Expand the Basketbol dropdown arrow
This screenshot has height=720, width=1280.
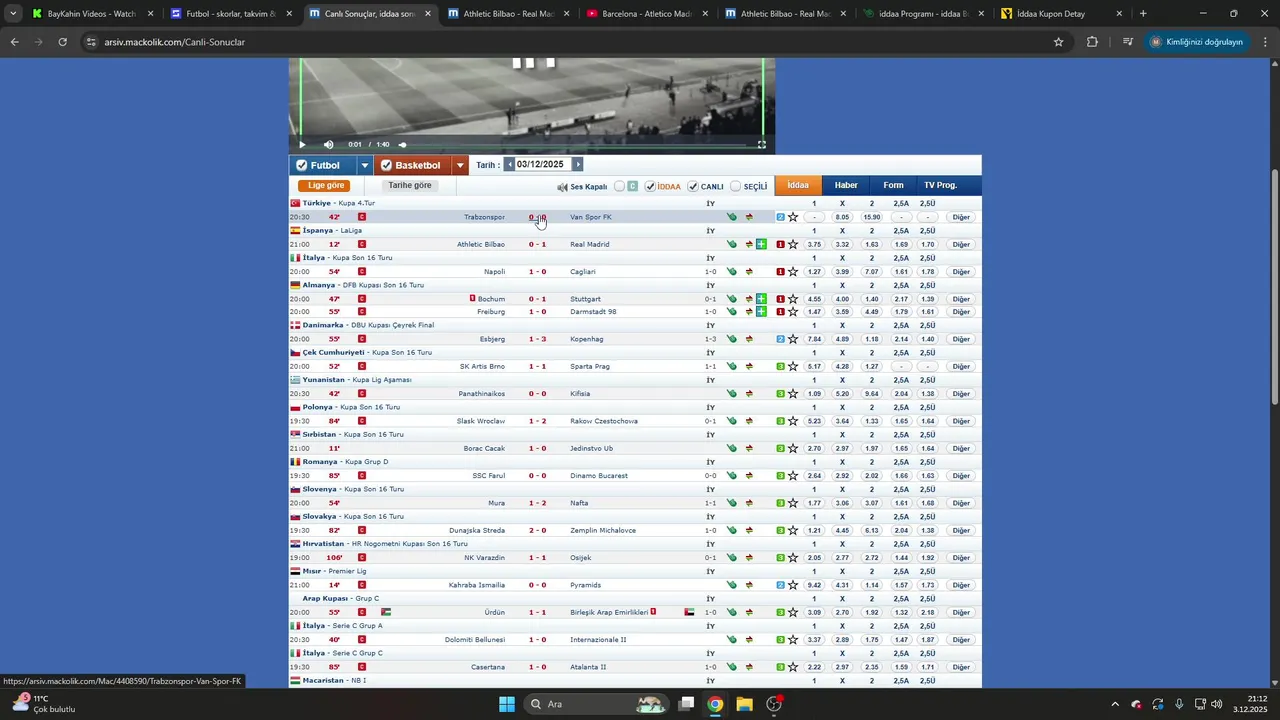(x=460, y=165)
